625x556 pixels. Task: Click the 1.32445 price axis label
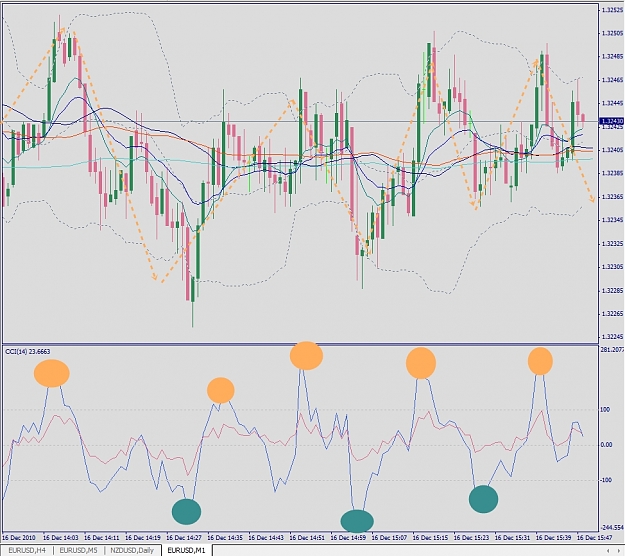tap(612, 103)
